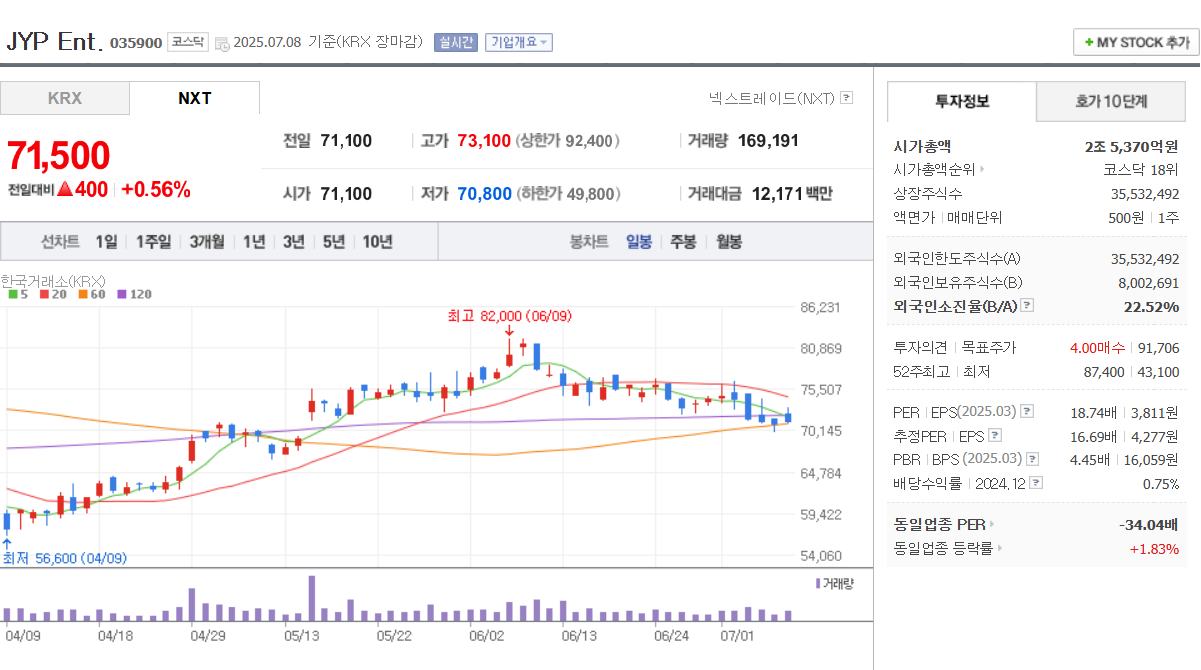The height and width of the screenshot is (670, 1201).
Task: Click the 06/13 date on chart axis
Action: (579, 634)
